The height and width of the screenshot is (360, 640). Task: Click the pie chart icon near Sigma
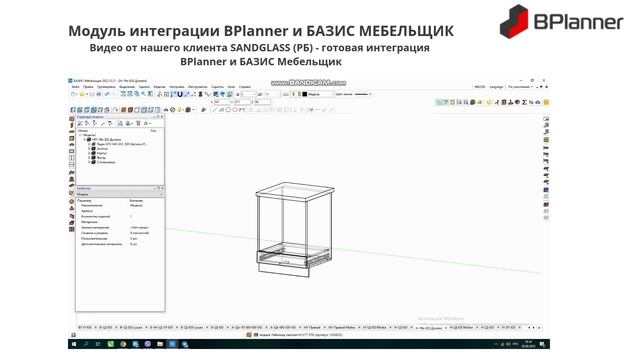point(517,102)
